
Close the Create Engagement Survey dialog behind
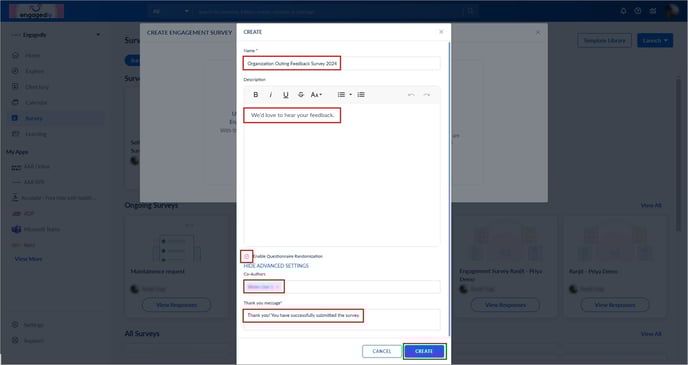pyautogui.click(x=538, y=32)
